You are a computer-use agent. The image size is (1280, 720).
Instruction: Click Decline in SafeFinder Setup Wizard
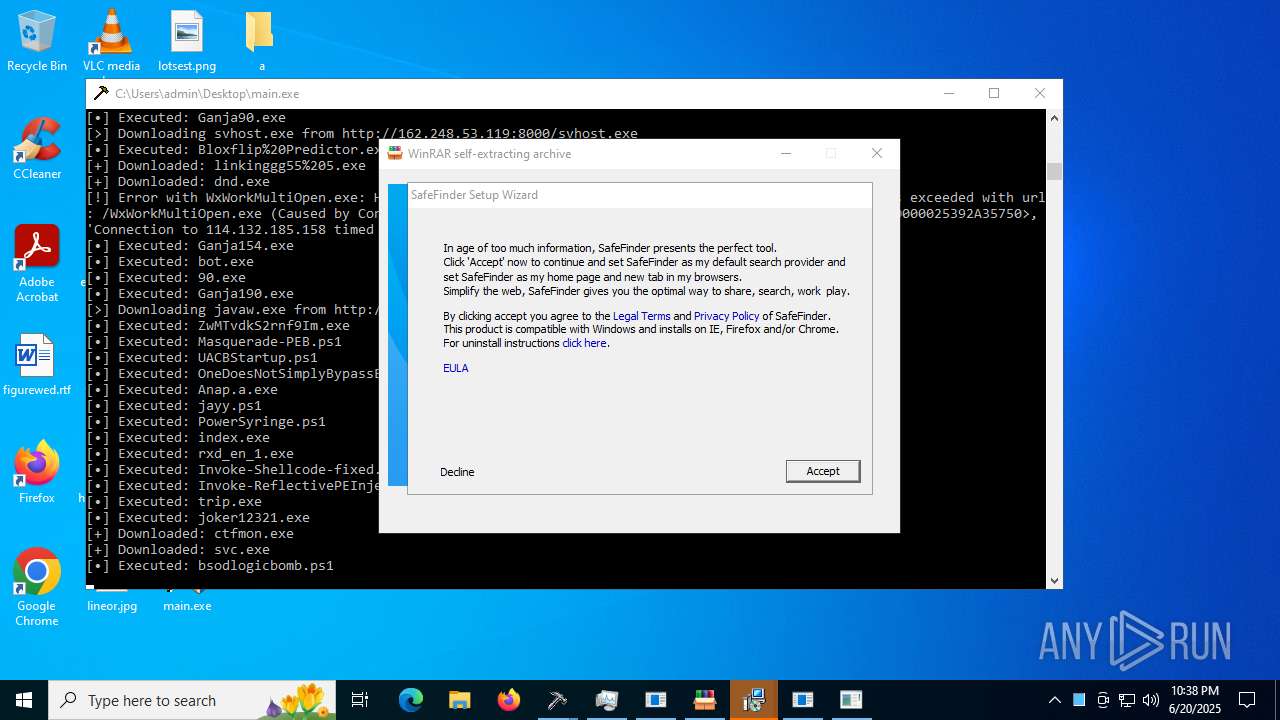457,472
